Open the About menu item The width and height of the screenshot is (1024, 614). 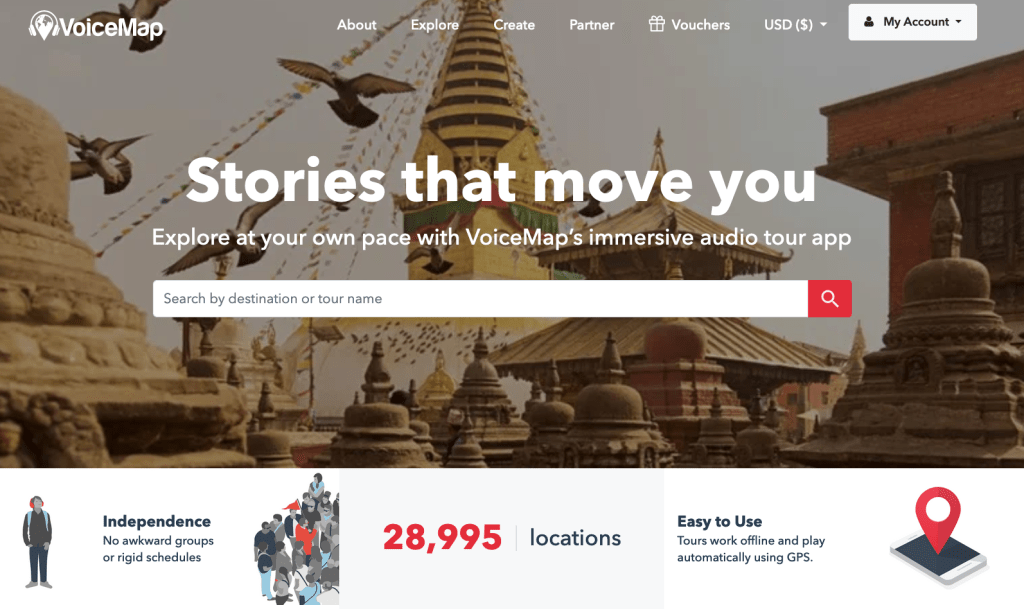pyautogui.click(x=357, y=25)
